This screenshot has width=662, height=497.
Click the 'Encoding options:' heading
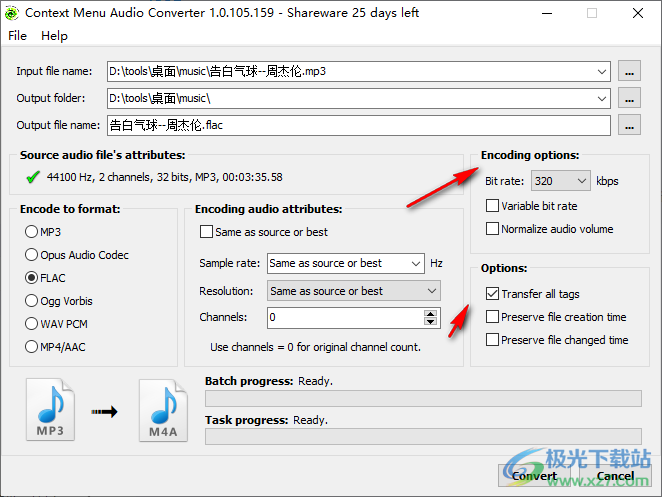coord(530,155)
